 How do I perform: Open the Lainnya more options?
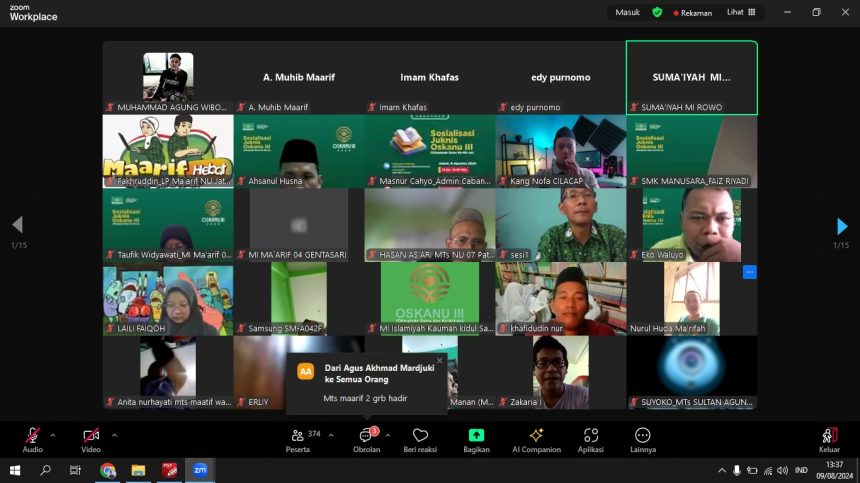[x=642, y=437]
